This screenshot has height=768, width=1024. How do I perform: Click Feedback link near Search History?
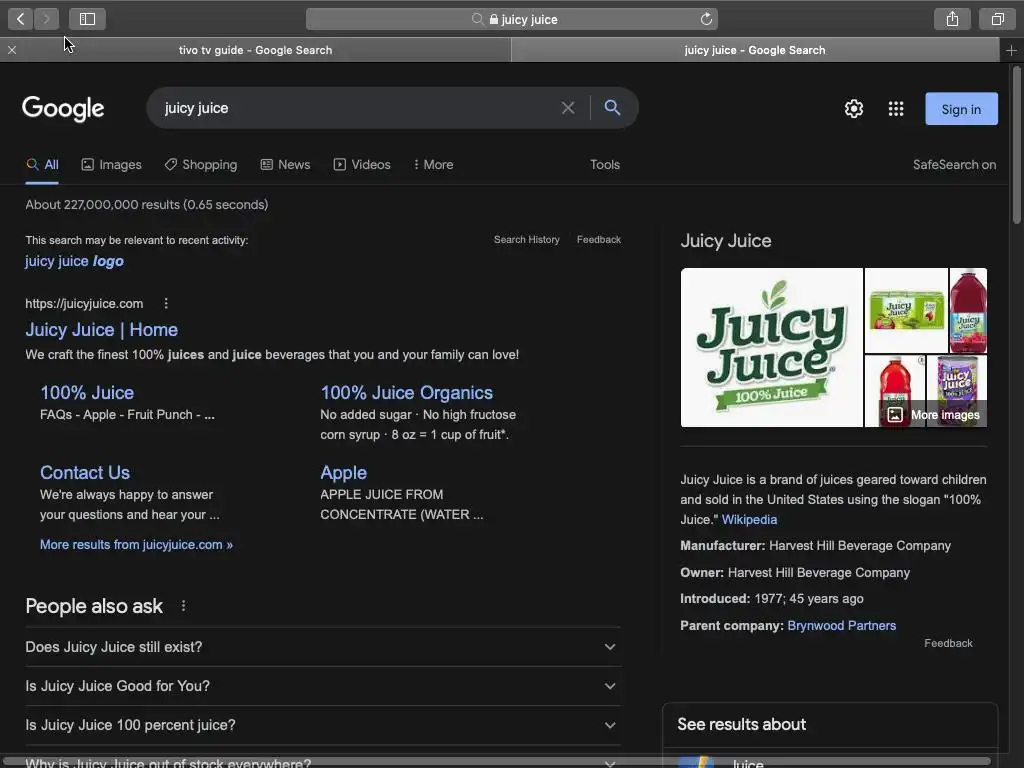tap(599, 240)
